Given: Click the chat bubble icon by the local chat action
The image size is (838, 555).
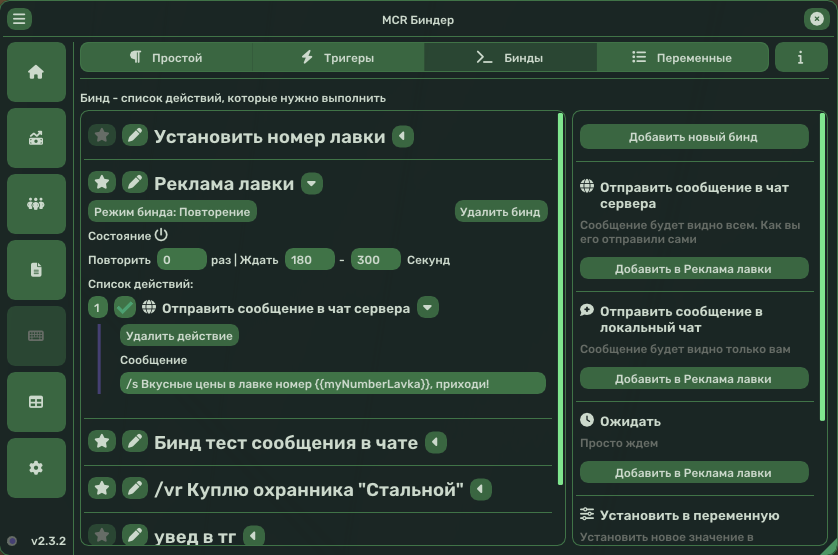Looking at the screenshot, I should 587,310.
